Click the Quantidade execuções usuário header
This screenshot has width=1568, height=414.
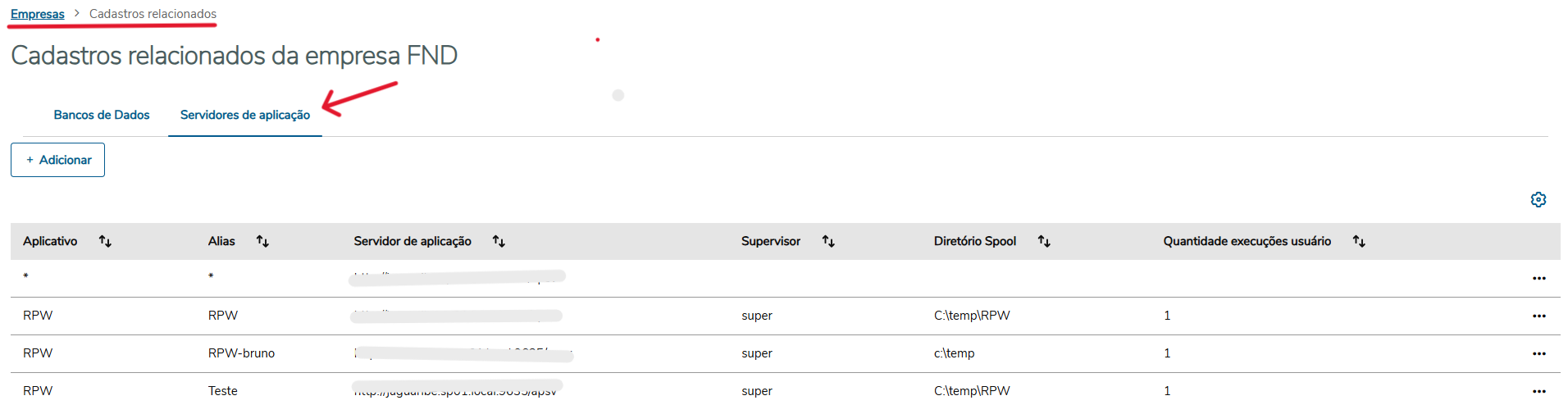pos(1247,241)
